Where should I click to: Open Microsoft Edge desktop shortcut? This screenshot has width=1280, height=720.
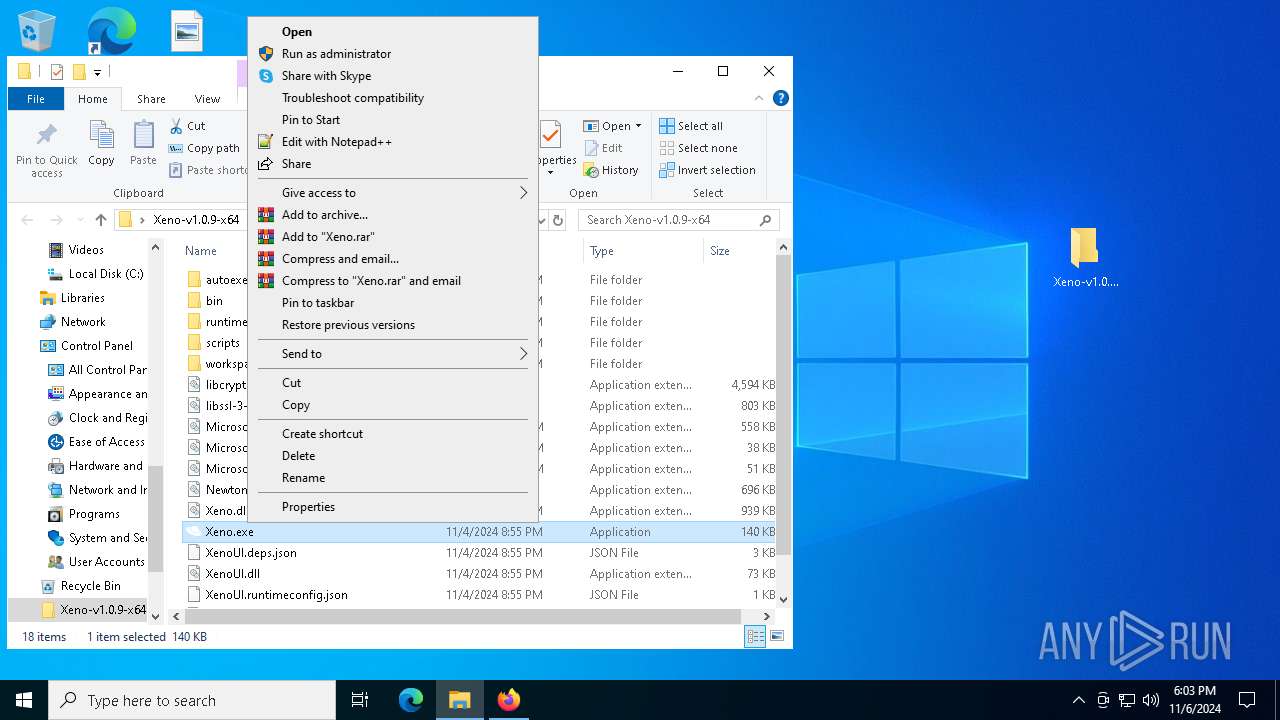tap(111, 31)
